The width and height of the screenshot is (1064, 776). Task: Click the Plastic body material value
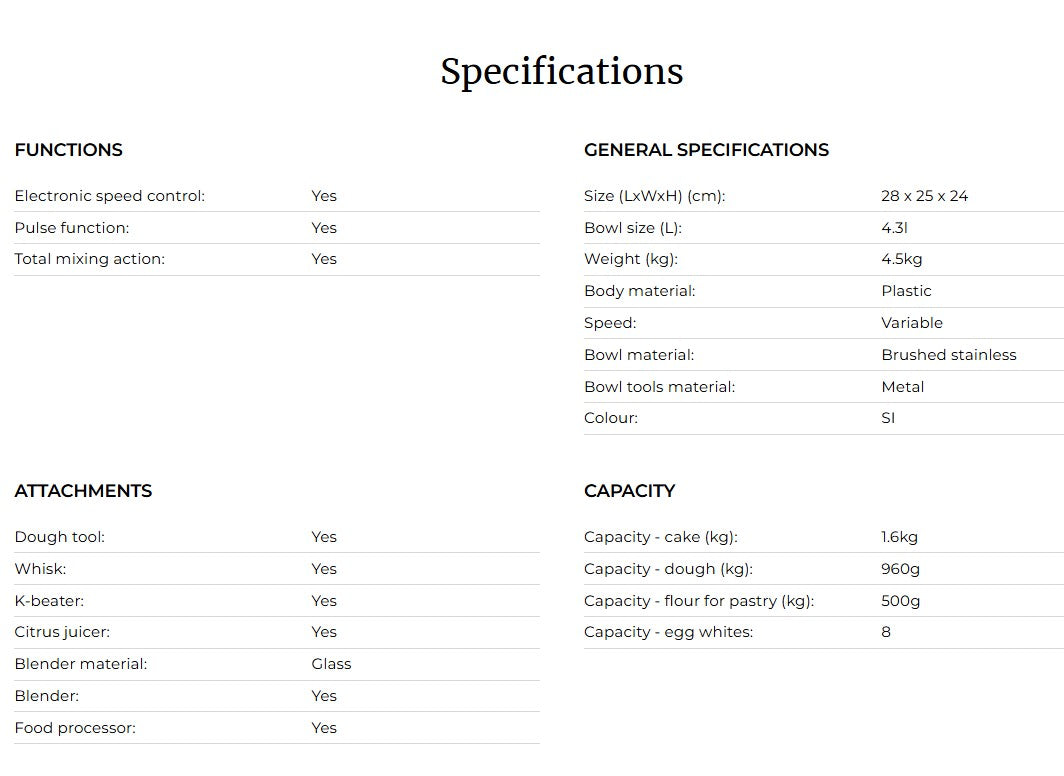tap(906, 291)
